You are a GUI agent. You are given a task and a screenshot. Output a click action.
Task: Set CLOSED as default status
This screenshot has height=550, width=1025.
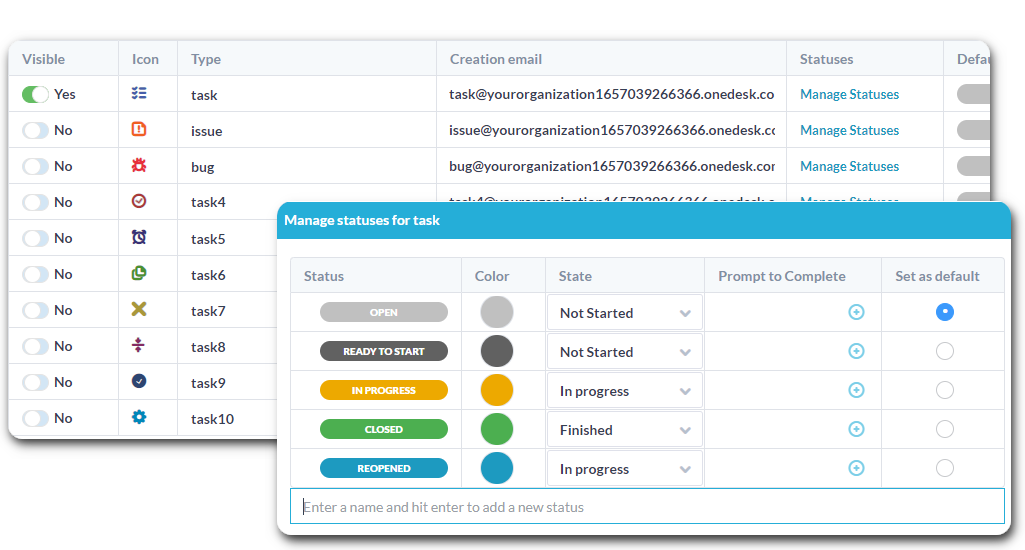(944, 429)
